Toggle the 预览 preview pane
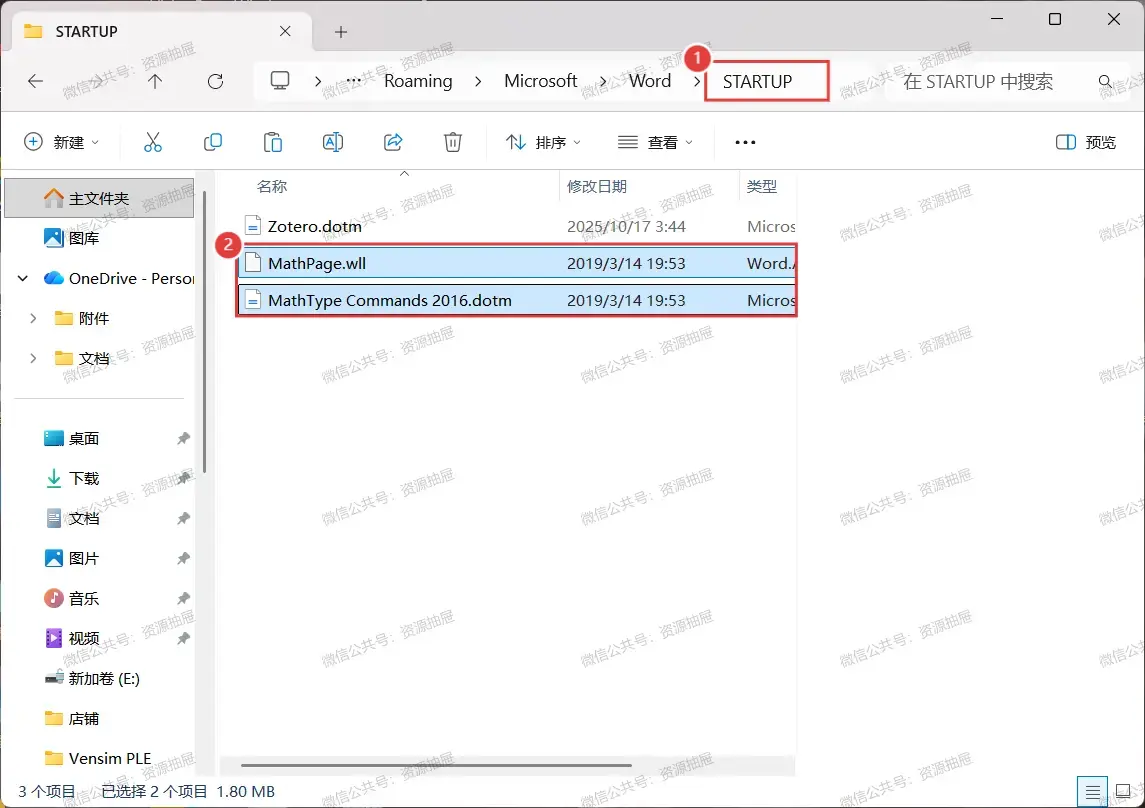 click(1085, 142)
